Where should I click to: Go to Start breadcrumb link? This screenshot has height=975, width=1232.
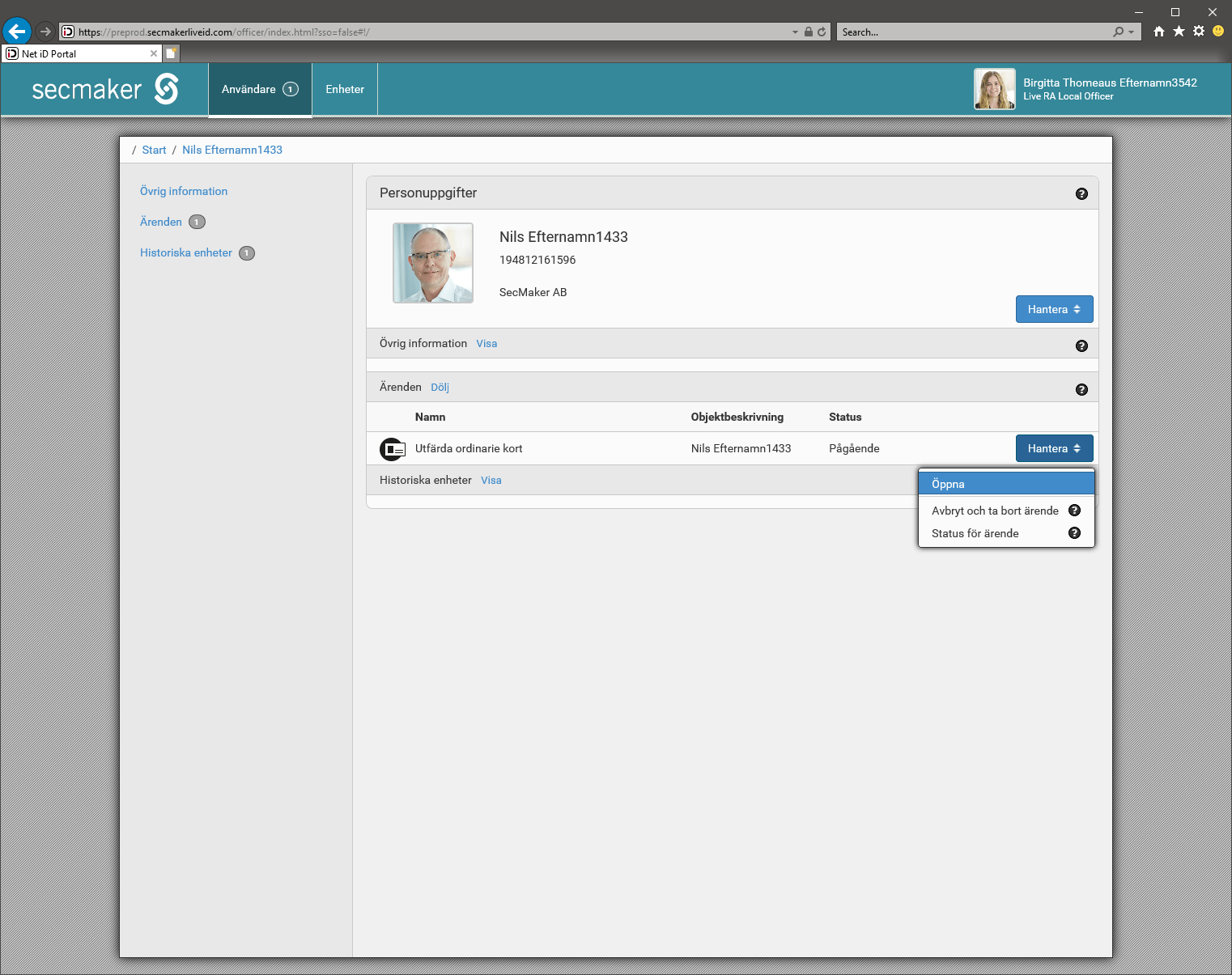pyautogui.click(x=154, y=150)
